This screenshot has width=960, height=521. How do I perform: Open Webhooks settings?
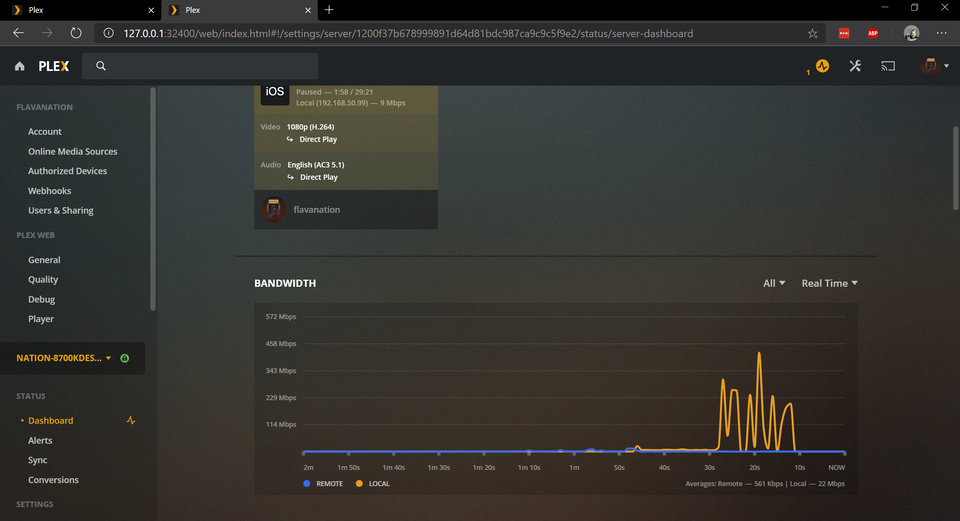click(50, 190)
